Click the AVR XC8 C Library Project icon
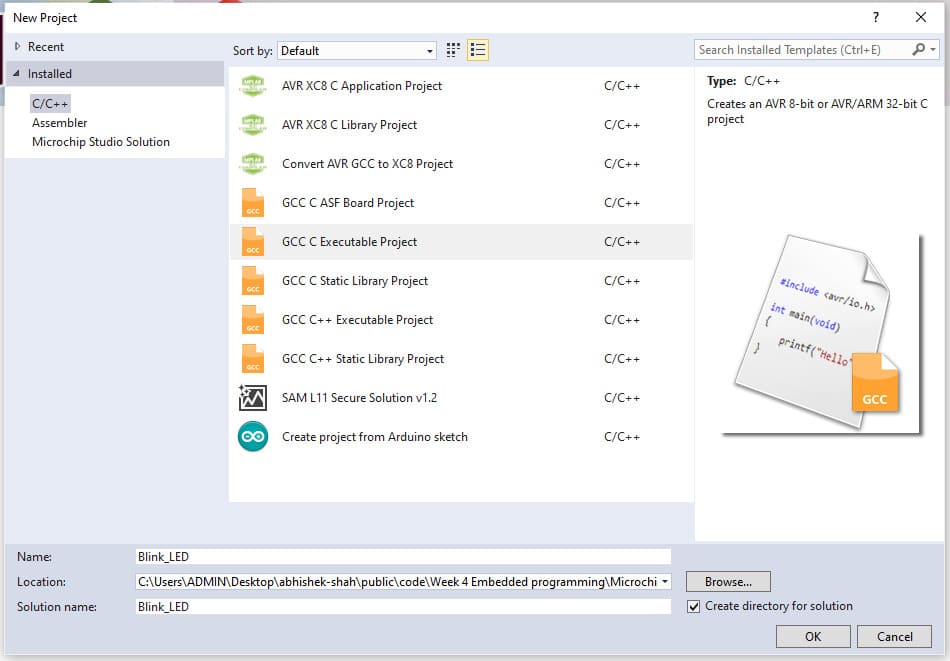Screen dimensions: 950x661 coord(253,125)
